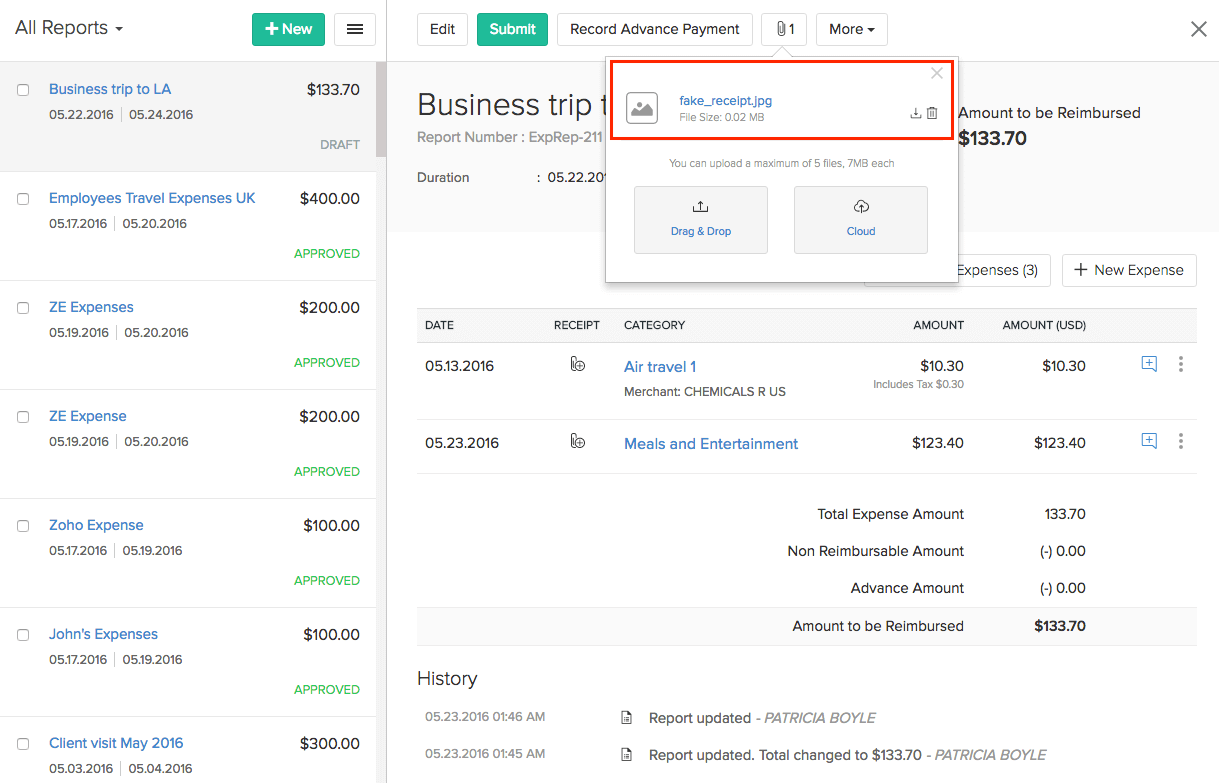1219x783 pixels.
Task: Add comment on Air travel 1 row
Action: click(x=1149, y=365)
